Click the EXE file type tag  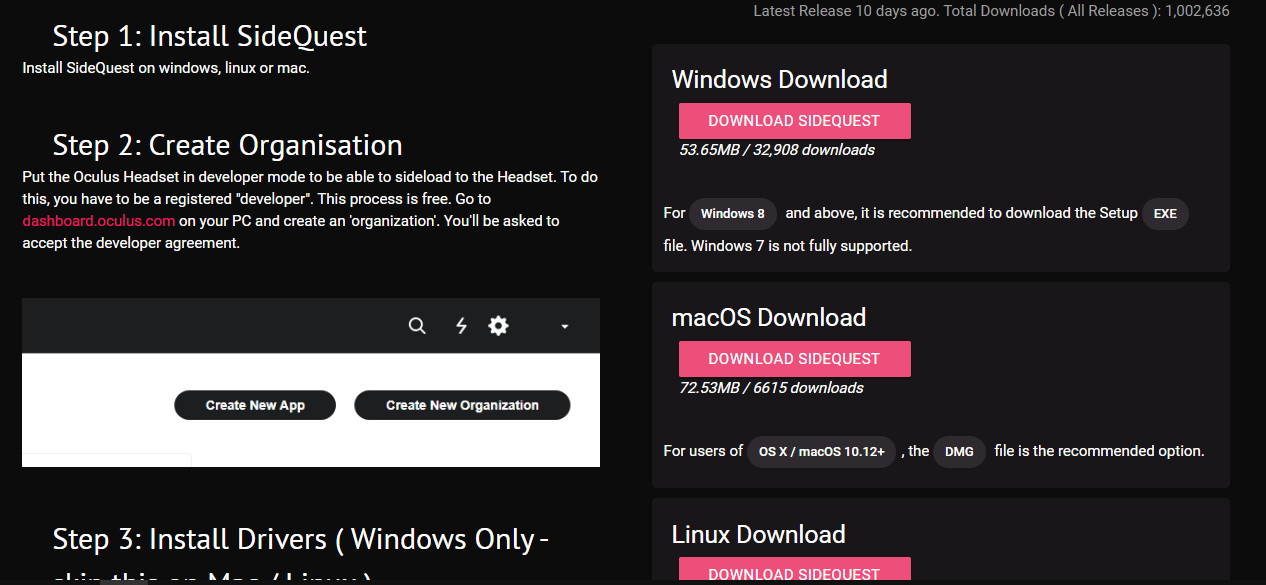click(x=1165, y=214)
